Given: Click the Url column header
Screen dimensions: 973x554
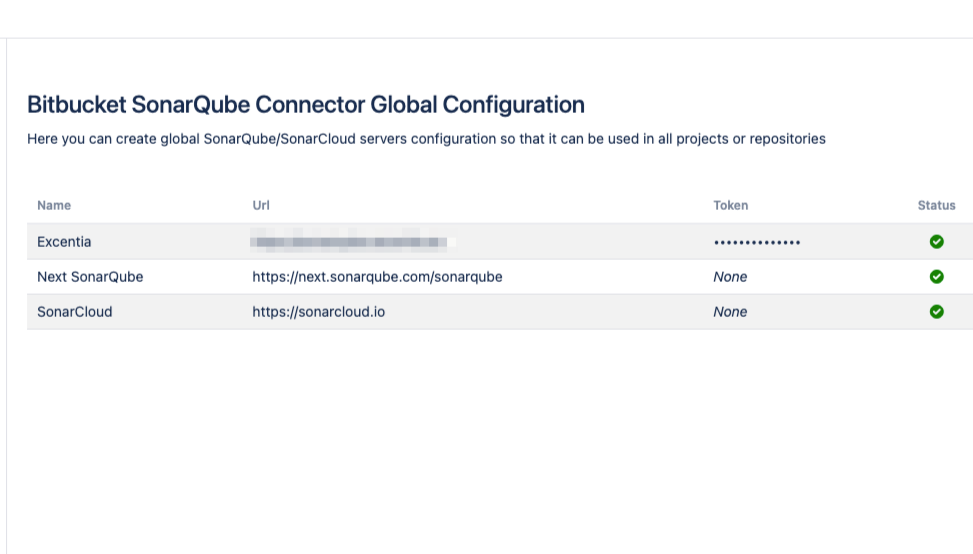Looking at the screenshot, I should click(x=261, y=206).
